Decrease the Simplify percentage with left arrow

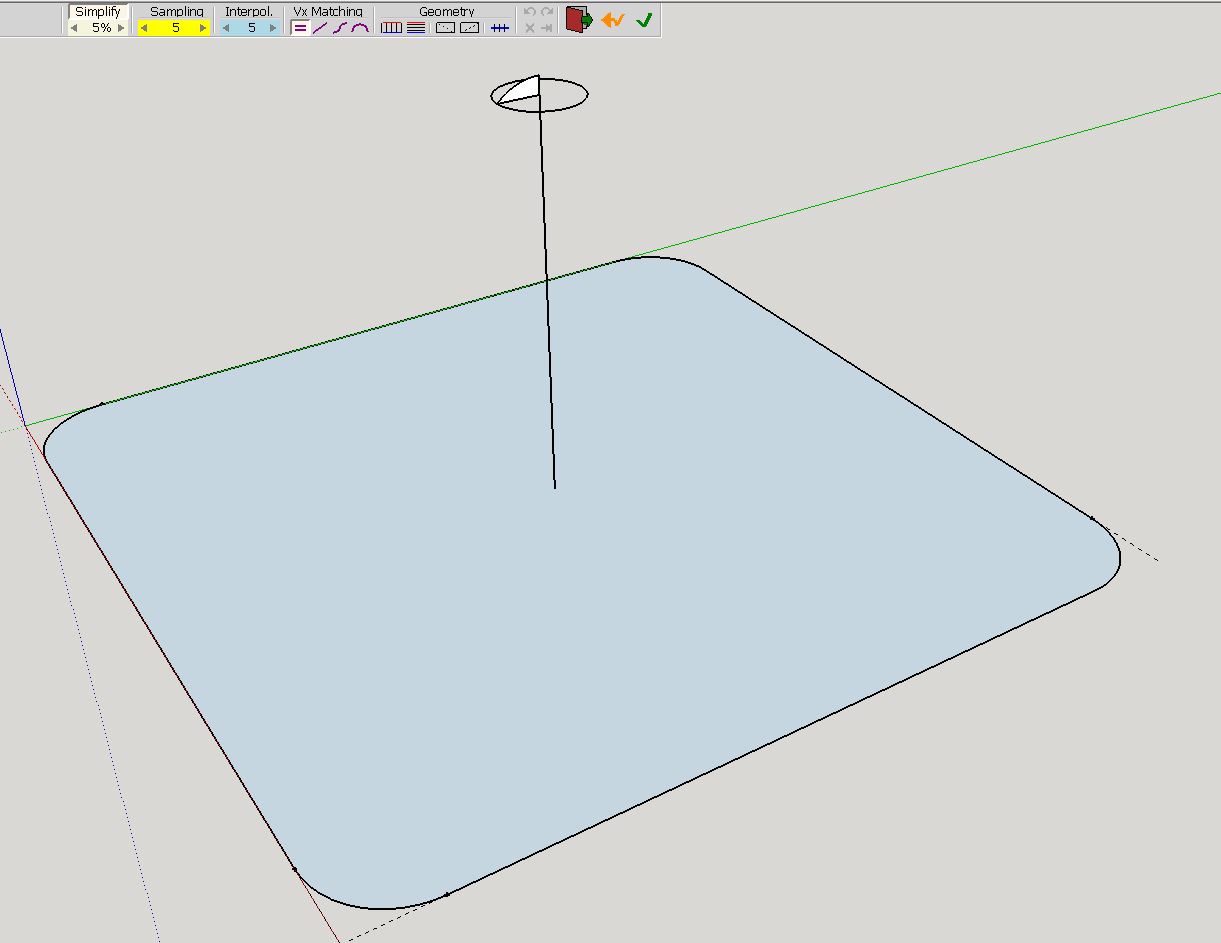coord(74,28)
